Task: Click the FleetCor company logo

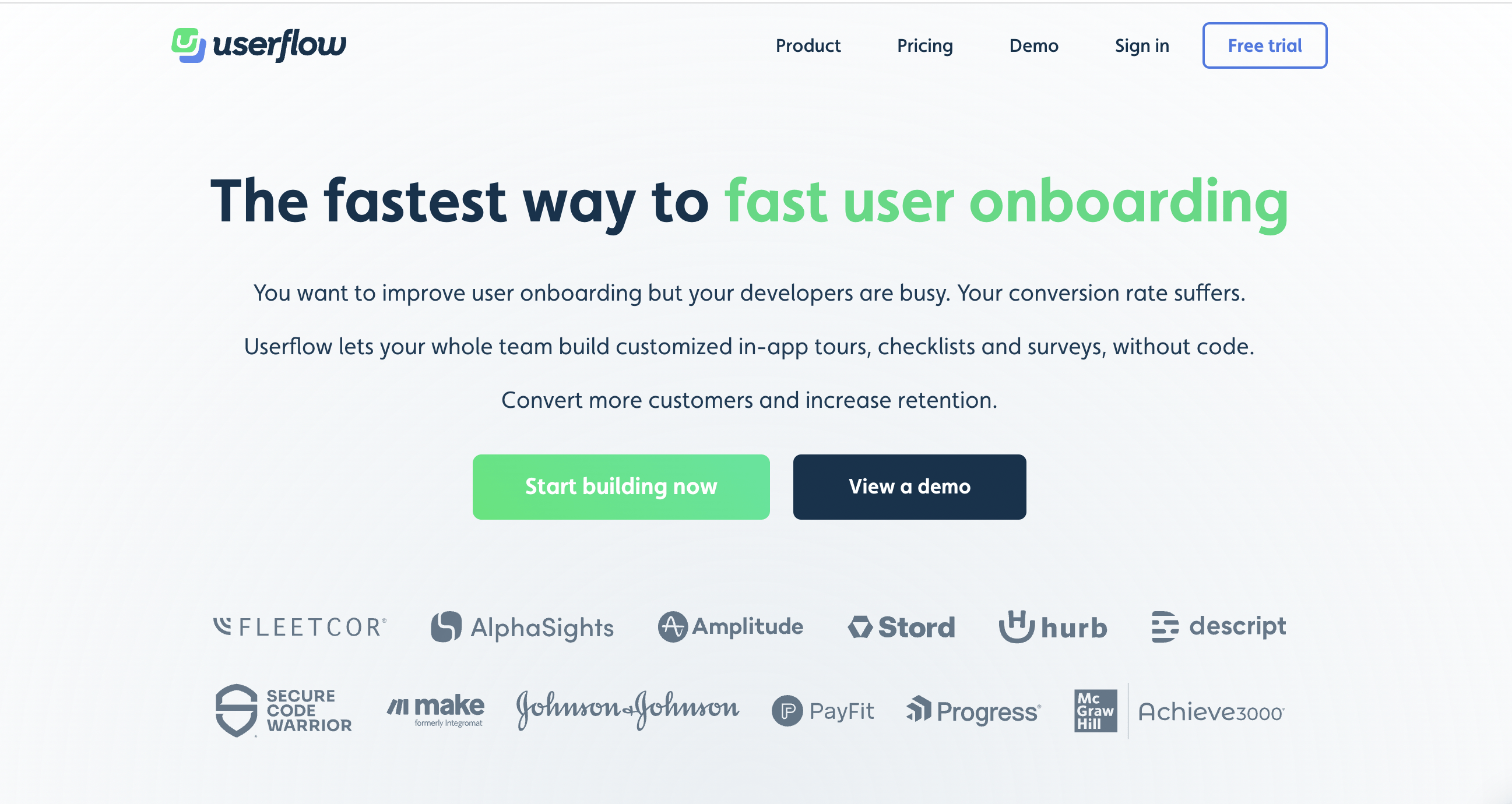Action: coord(300,628)
